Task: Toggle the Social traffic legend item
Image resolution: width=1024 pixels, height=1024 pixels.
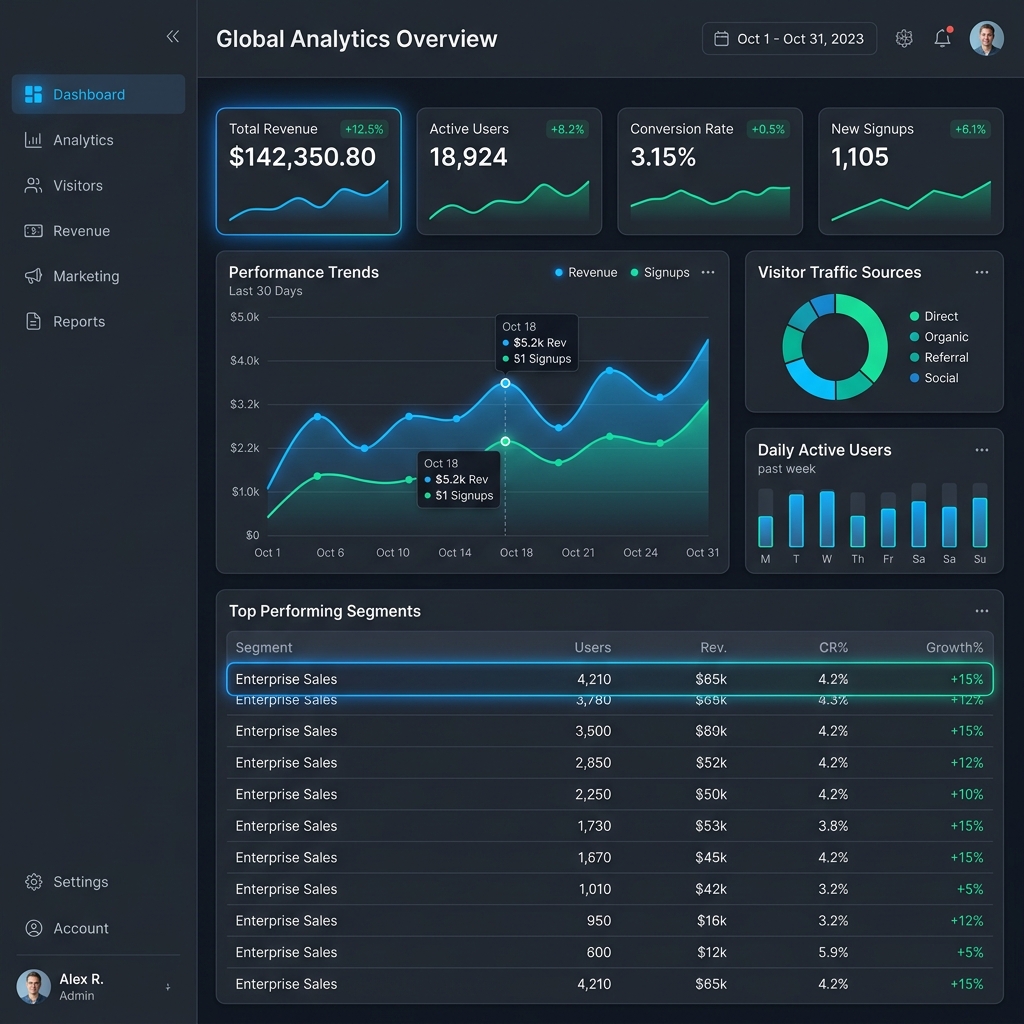Action: point(934,378)
